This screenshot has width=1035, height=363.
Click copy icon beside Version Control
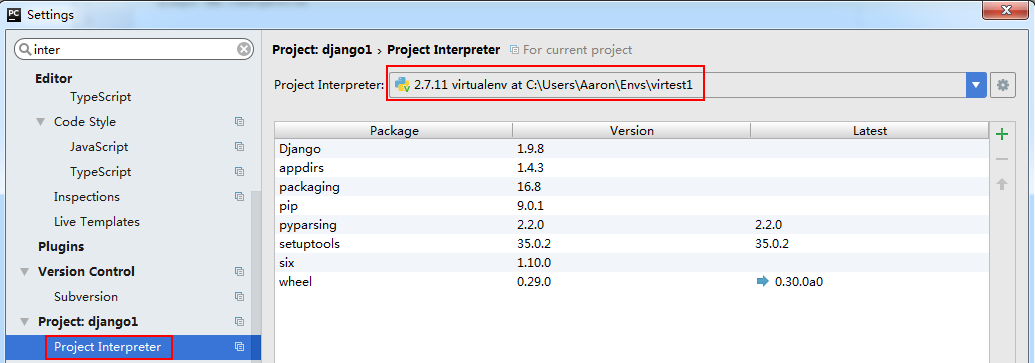coord(240,271)
